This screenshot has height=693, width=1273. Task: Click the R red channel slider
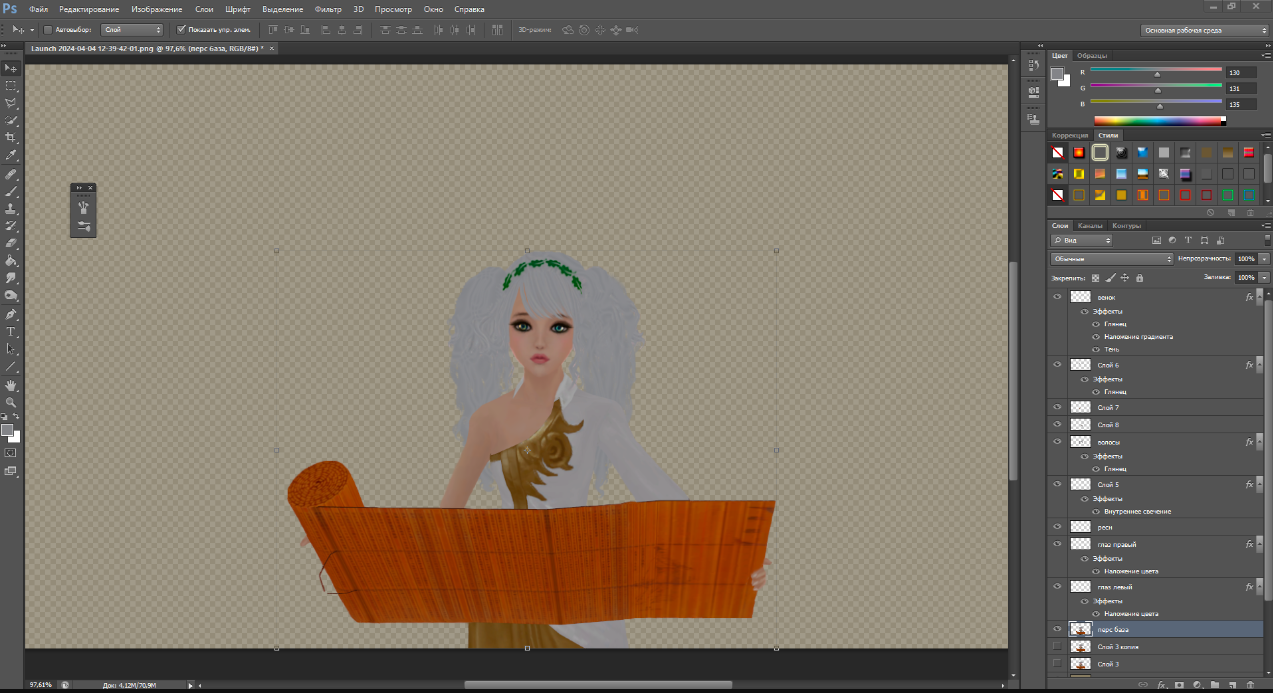point(1156,72)
